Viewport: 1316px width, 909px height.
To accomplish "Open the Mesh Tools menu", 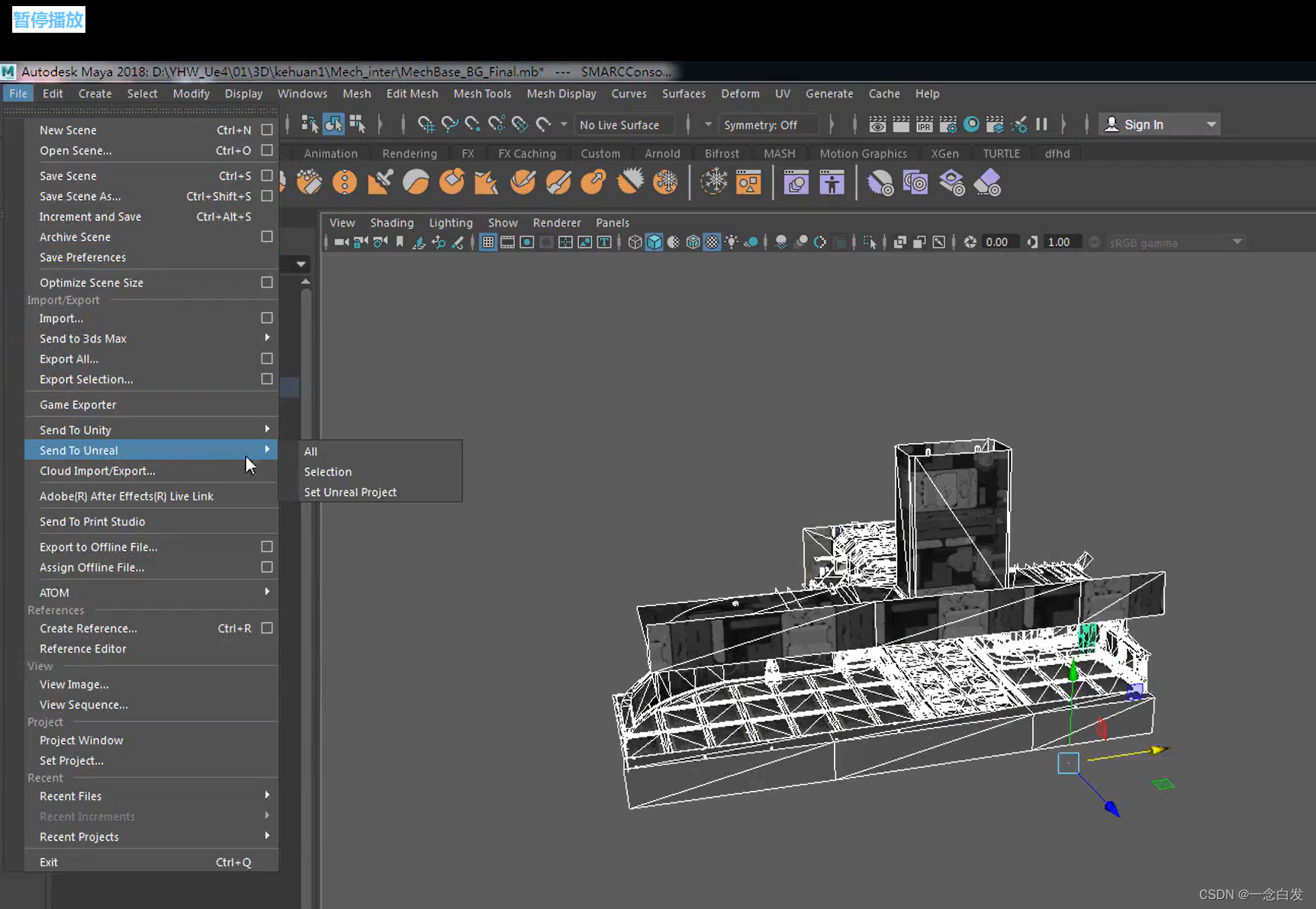I will [x=482, y=94].
